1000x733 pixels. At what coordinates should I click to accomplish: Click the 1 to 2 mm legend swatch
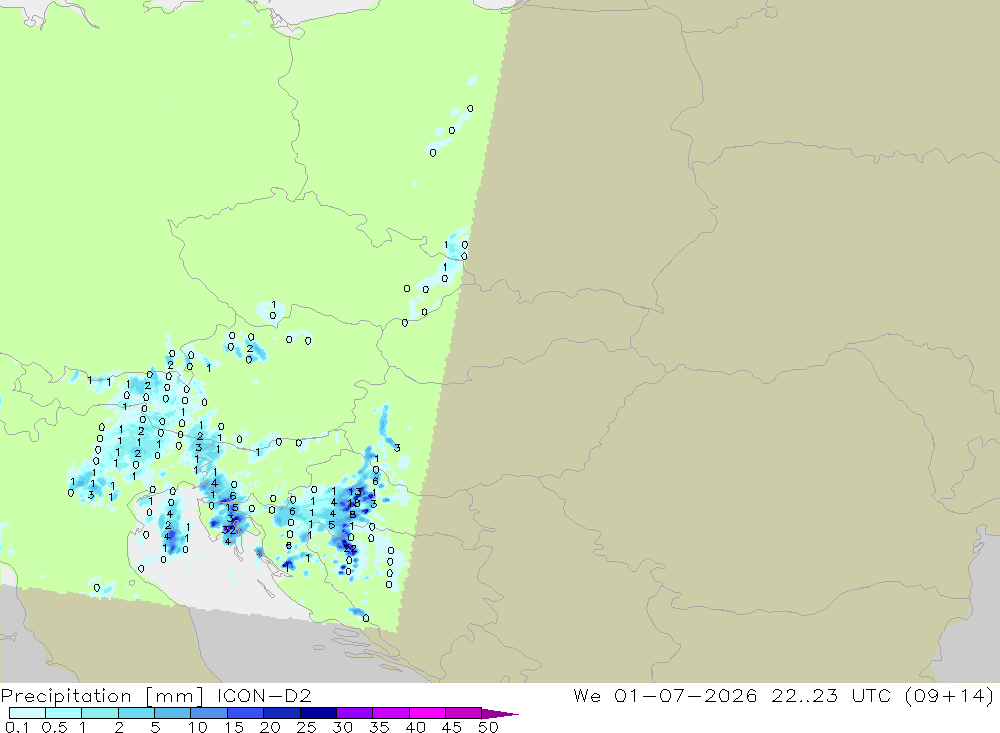pyautogui.click(x=99, y=713)
